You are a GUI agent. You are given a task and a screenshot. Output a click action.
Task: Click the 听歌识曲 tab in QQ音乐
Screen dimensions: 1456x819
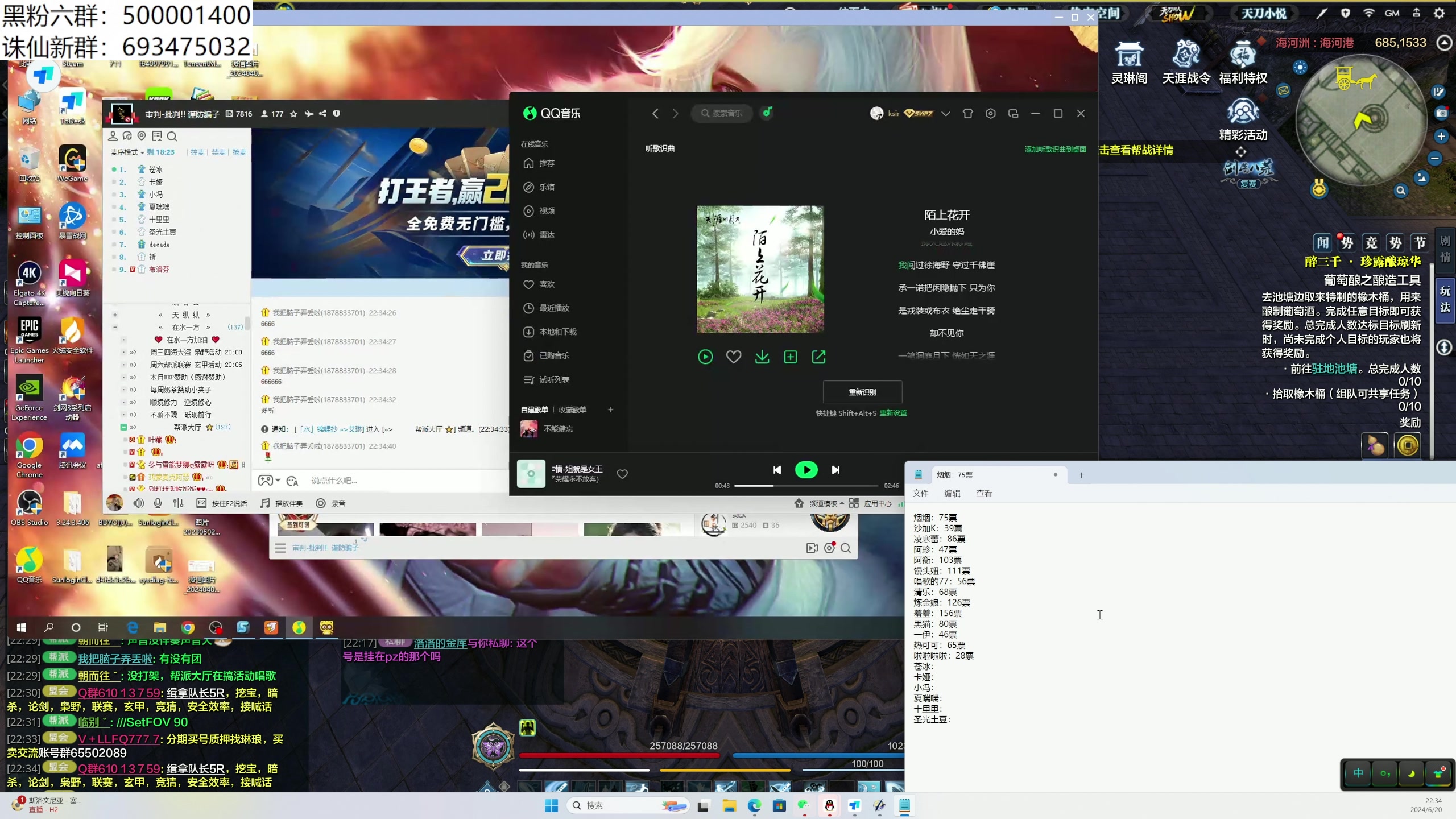coord(659,147)
